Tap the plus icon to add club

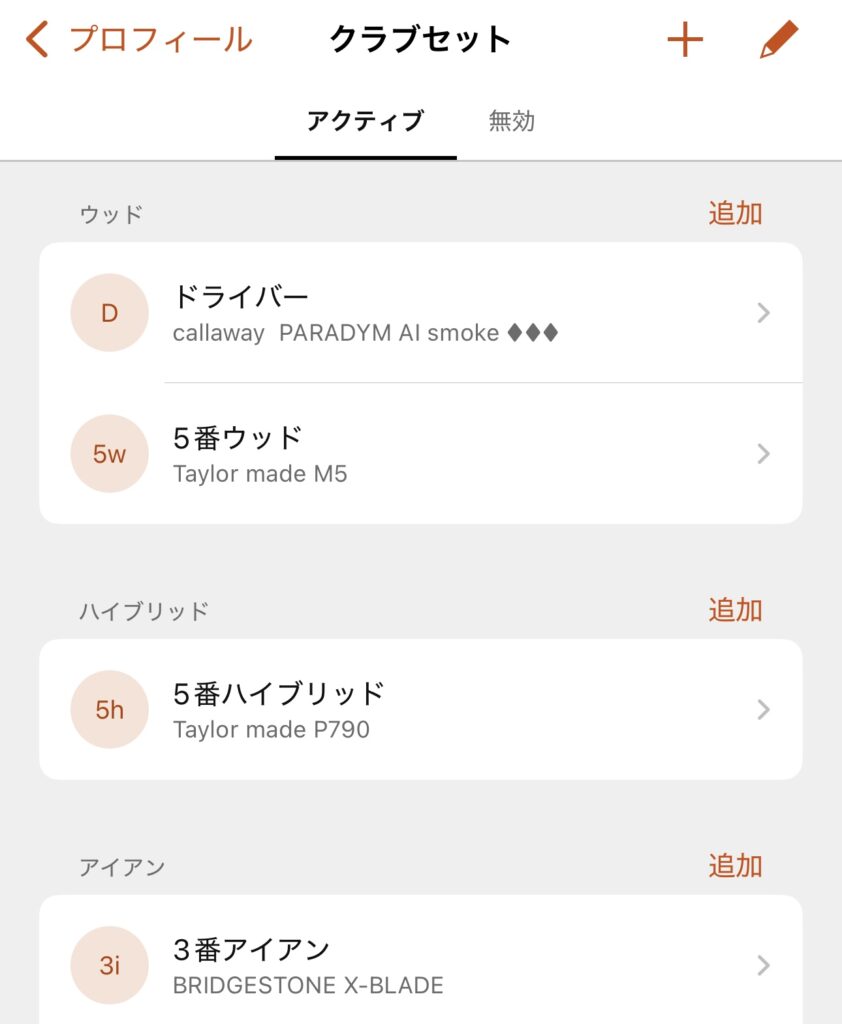coord(685,40)
